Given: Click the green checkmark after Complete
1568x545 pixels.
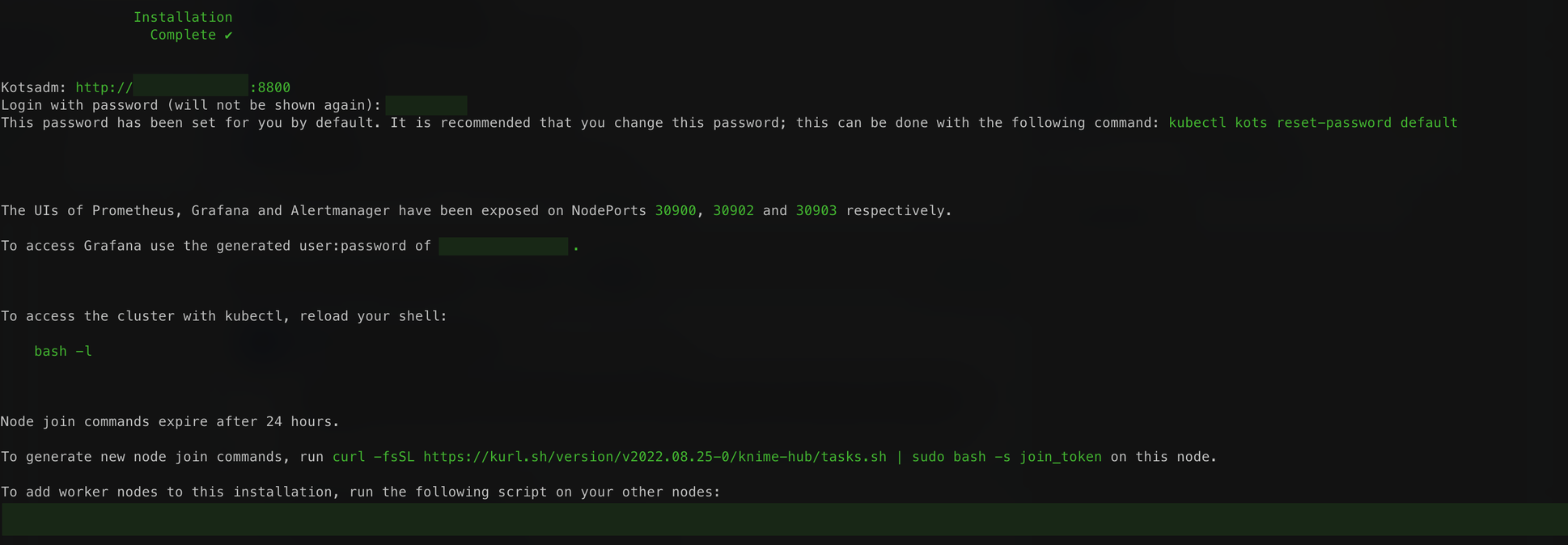Looking at the screenshot, I should point(228,36).
